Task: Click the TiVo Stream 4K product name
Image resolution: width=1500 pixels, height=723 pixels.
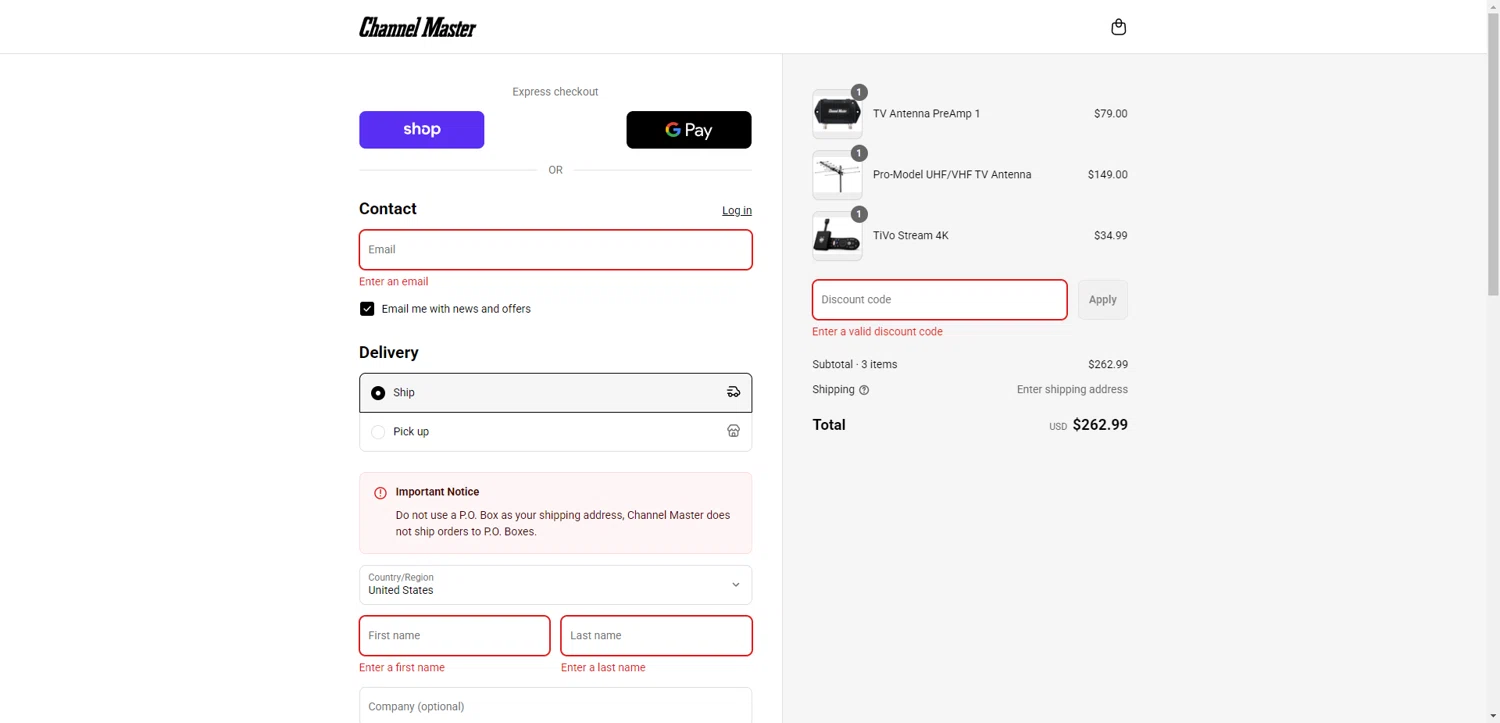Action: click(x=910, y=236)
